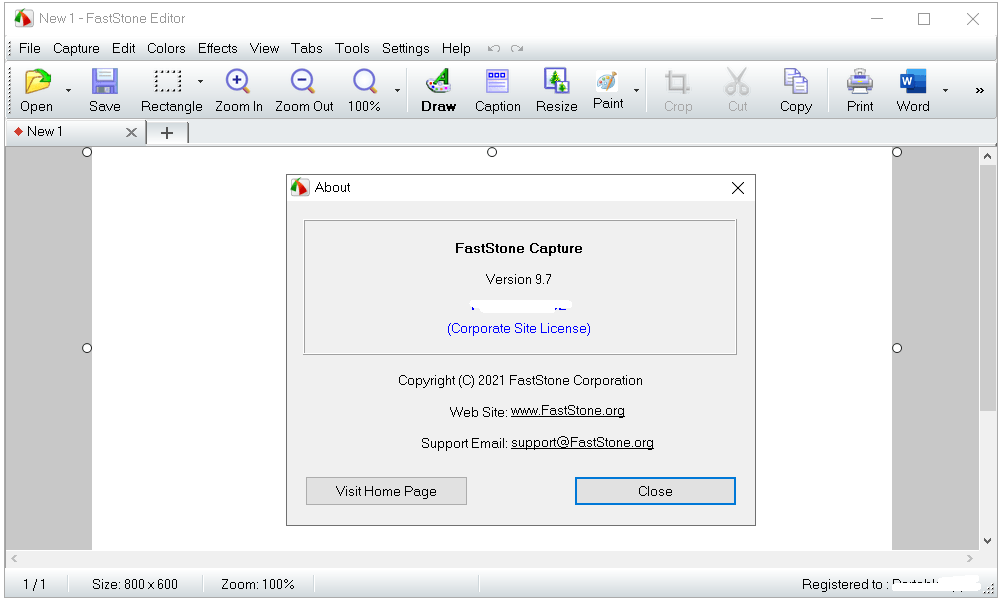The width and height of the screenshot is (1001, 600).
Task: Click the support@FastStone.org email link
Action: 582,442
